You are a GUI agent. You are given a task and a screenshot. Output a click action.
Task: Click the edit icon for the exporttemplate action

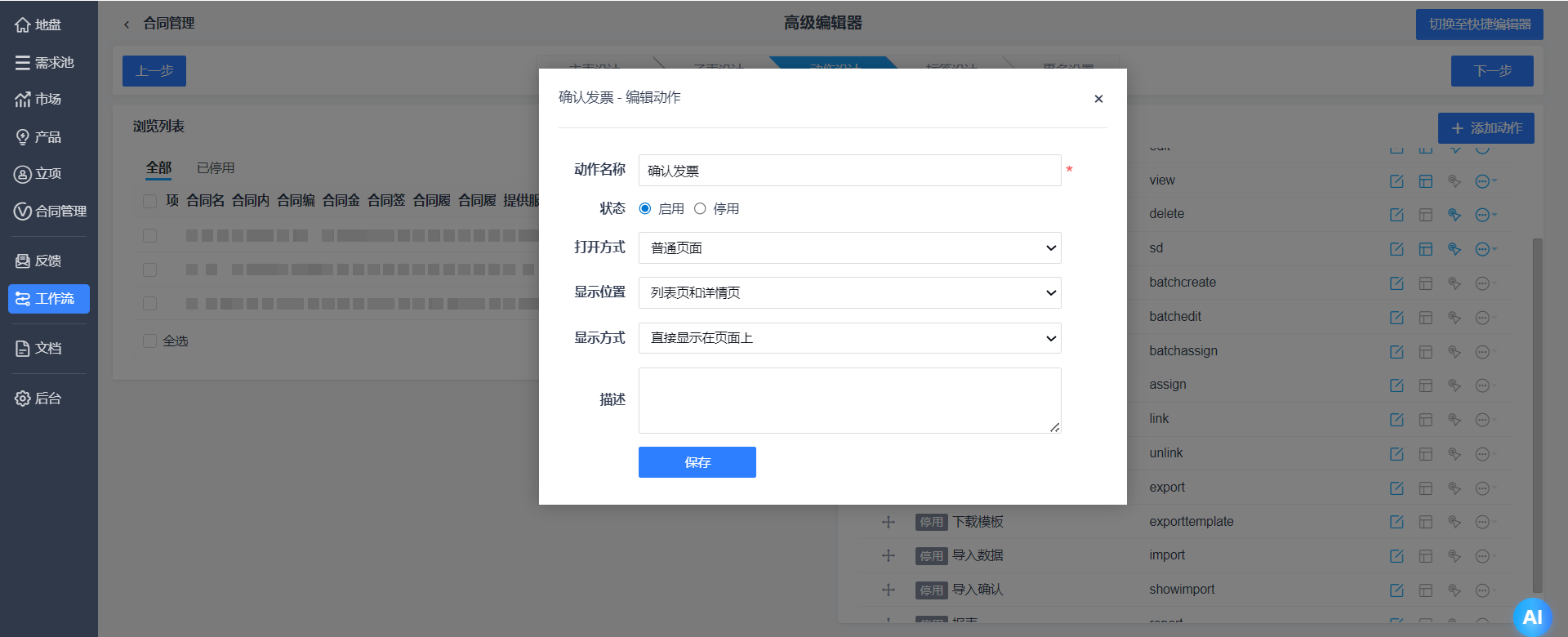pyautogui.click(x=1396, y=522)
